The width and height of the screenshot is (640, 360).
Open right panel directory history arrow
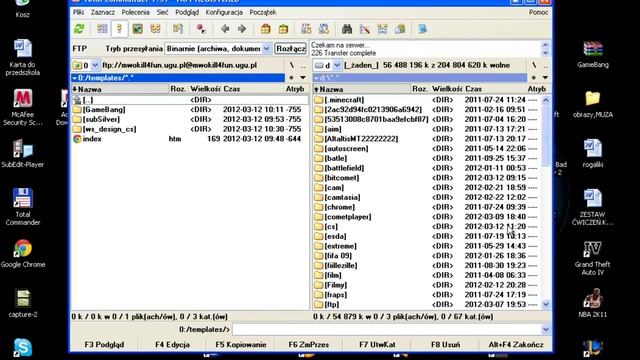(545, 78)
